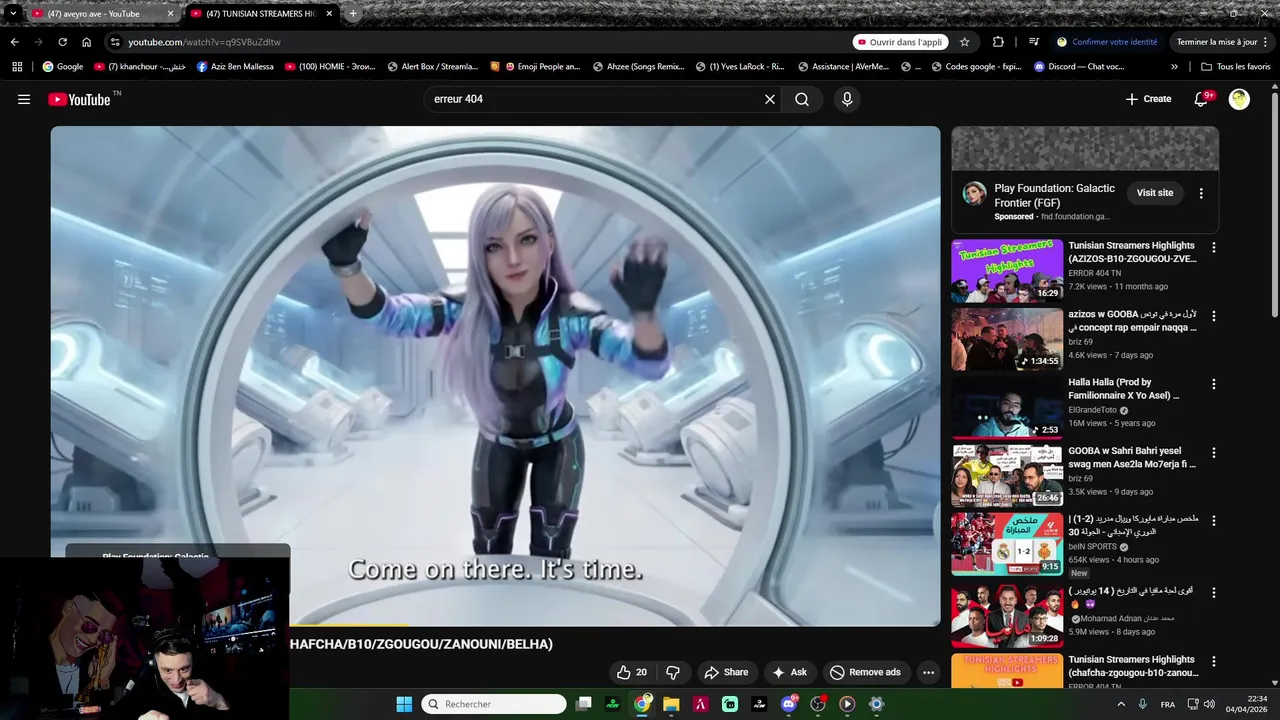The height and width of the screenshot is (720, 1280).
Task: Open the Chrome extensions puzzle icon
Action: click(998, 42)
